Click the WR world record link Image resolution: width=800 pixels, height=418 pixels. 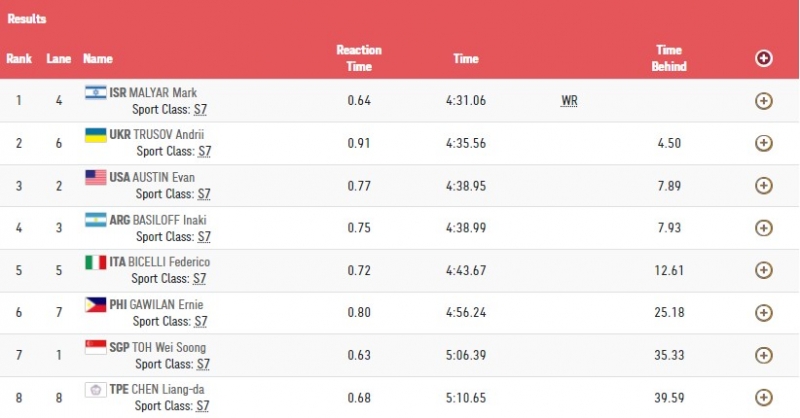coord(571,101)
